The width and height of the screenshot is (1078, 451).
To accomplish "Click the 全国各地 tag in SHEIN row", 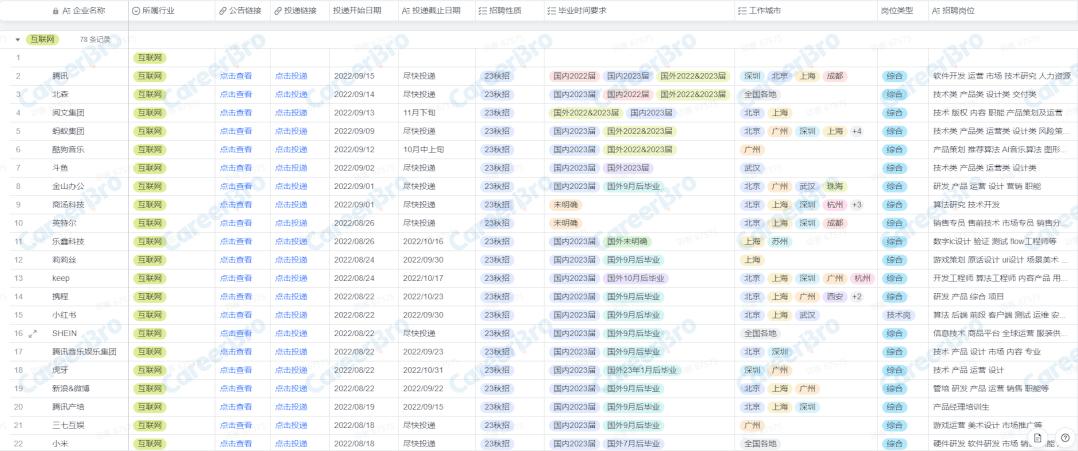I will (x=760, y=333).
